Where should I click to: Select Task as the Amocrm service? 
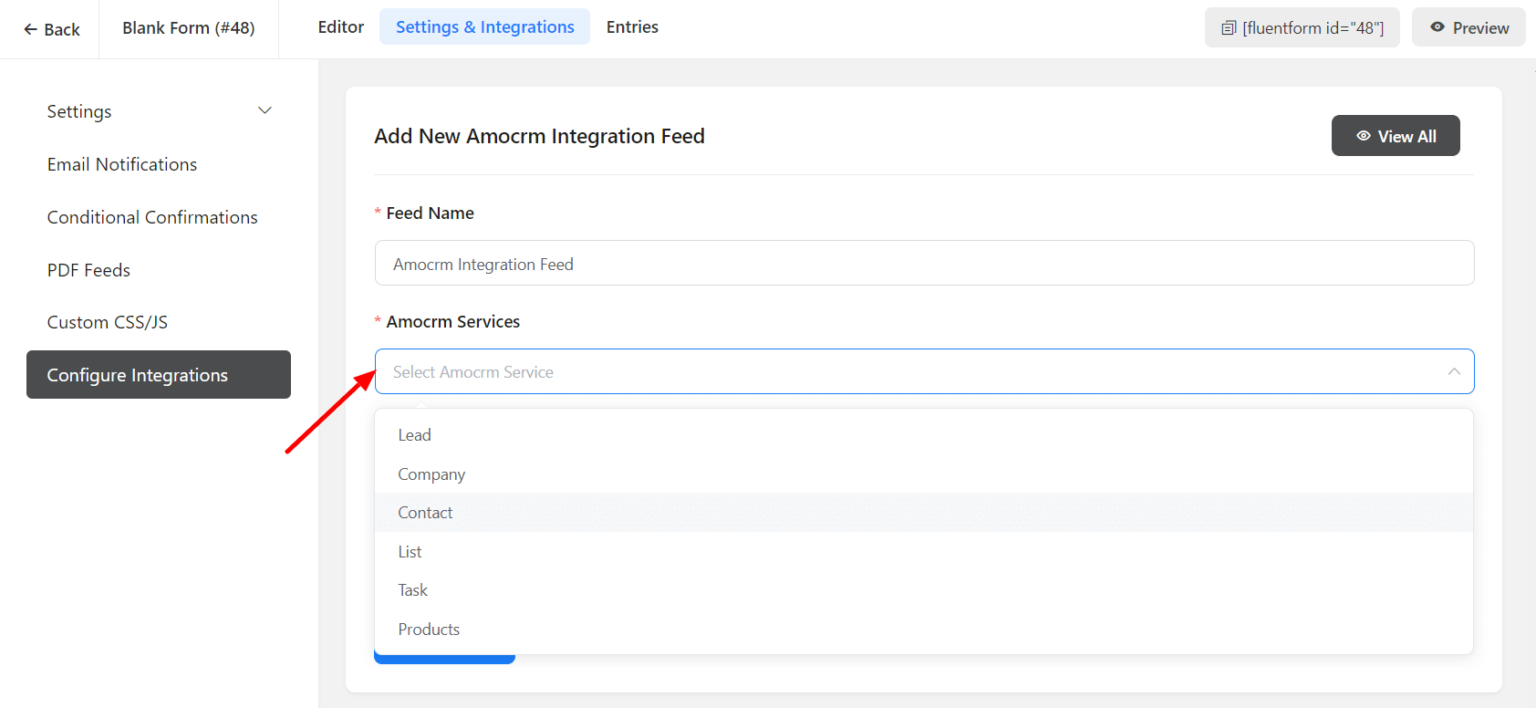click(x=412, y=590)
